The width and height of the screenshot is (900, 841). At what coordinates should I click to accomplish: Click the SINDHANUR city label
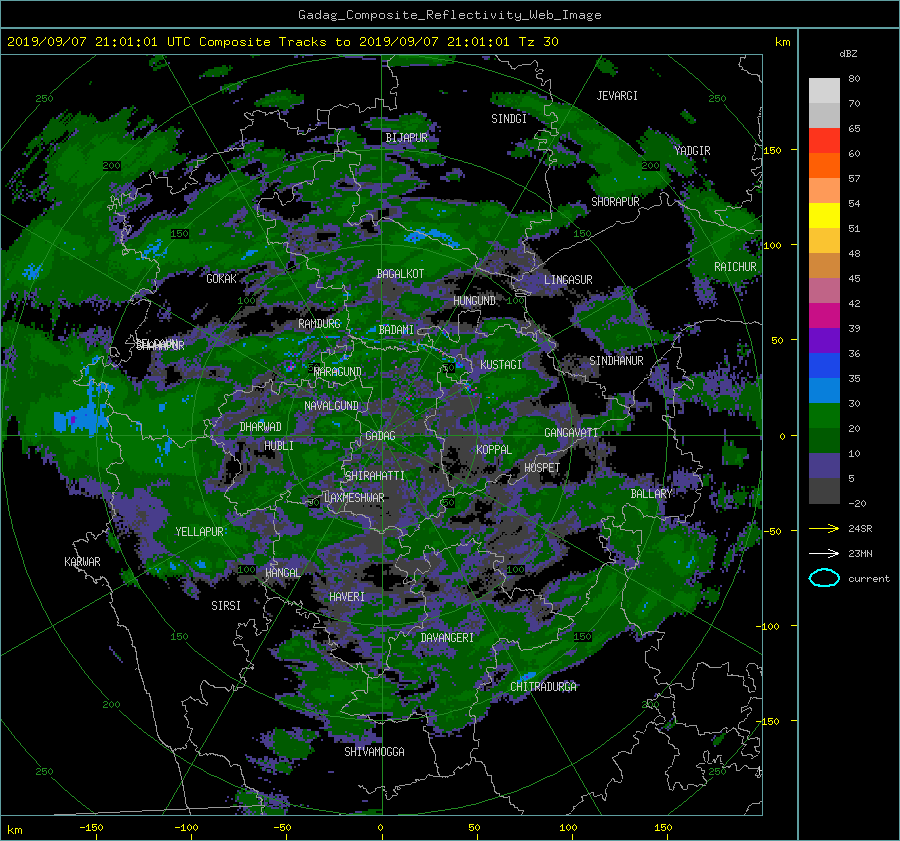coord(616,361)
